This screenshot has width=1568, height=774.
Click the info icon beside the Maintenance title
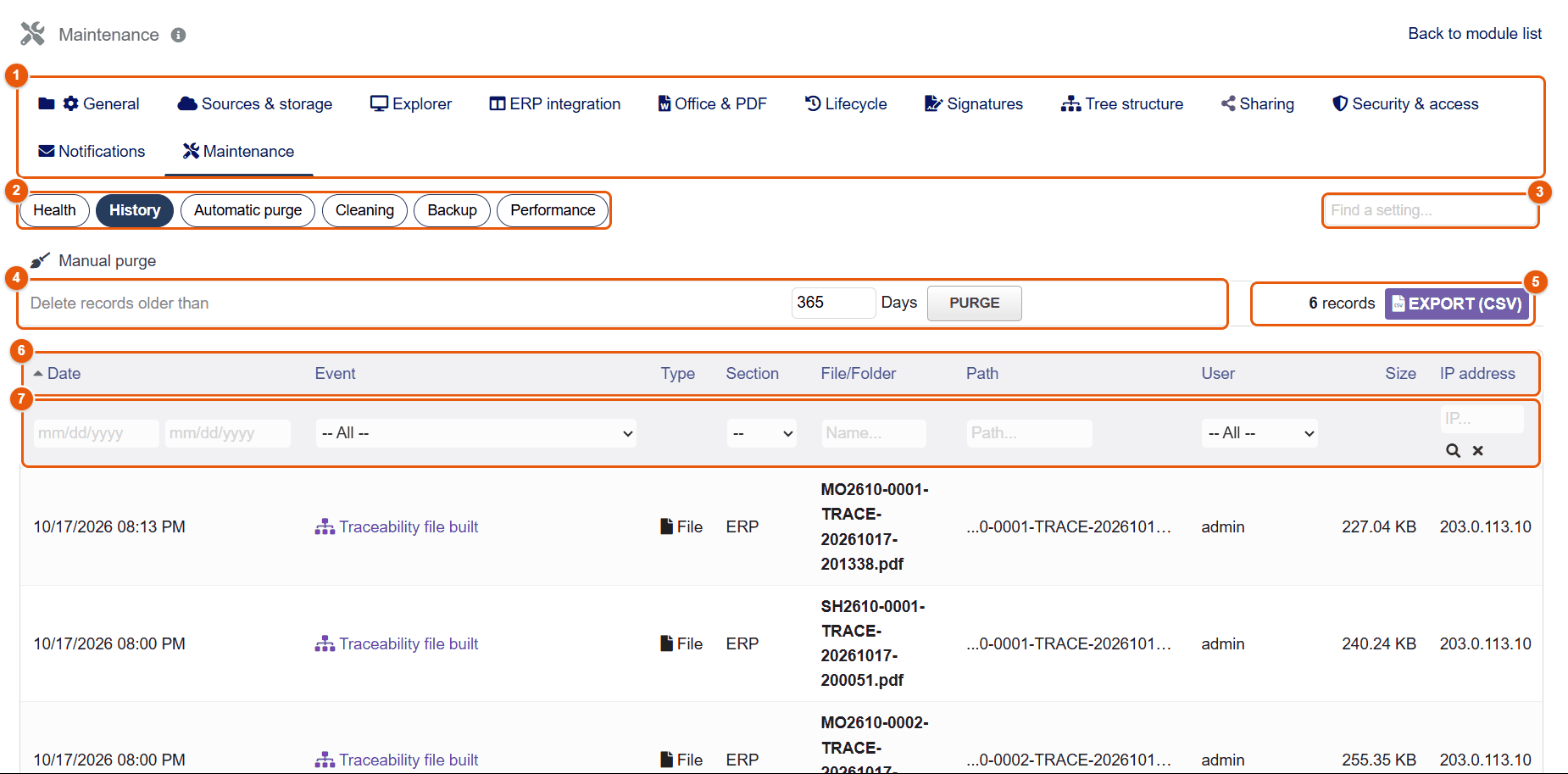pos(178,35)
